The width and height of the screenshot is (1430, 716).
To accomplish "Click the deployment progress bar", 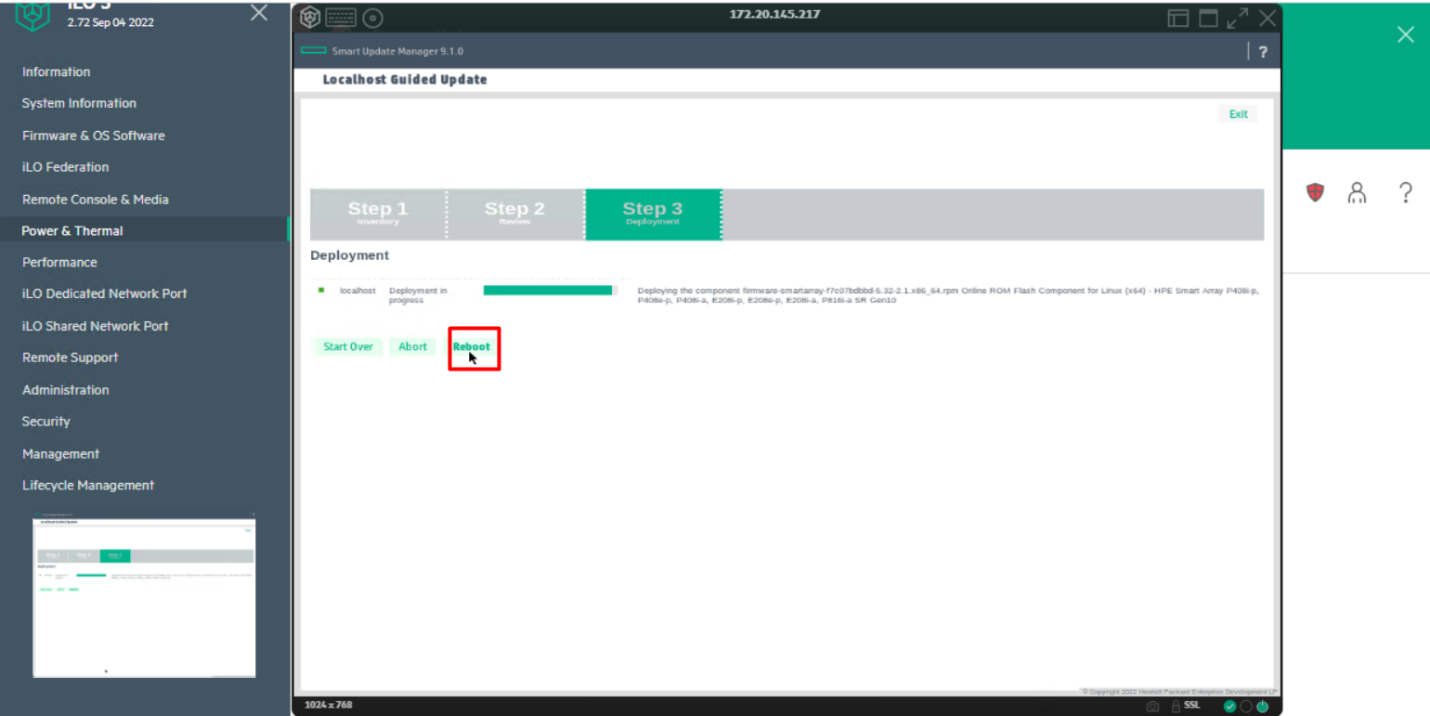I will 550,291.
